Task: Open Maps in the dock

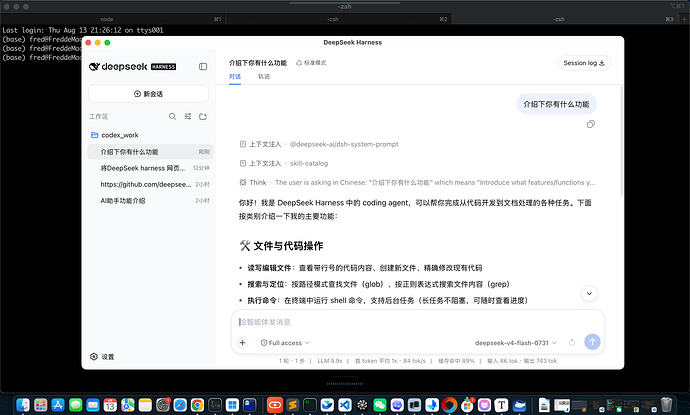Action: pyautogui.click(x=128, y=404)
